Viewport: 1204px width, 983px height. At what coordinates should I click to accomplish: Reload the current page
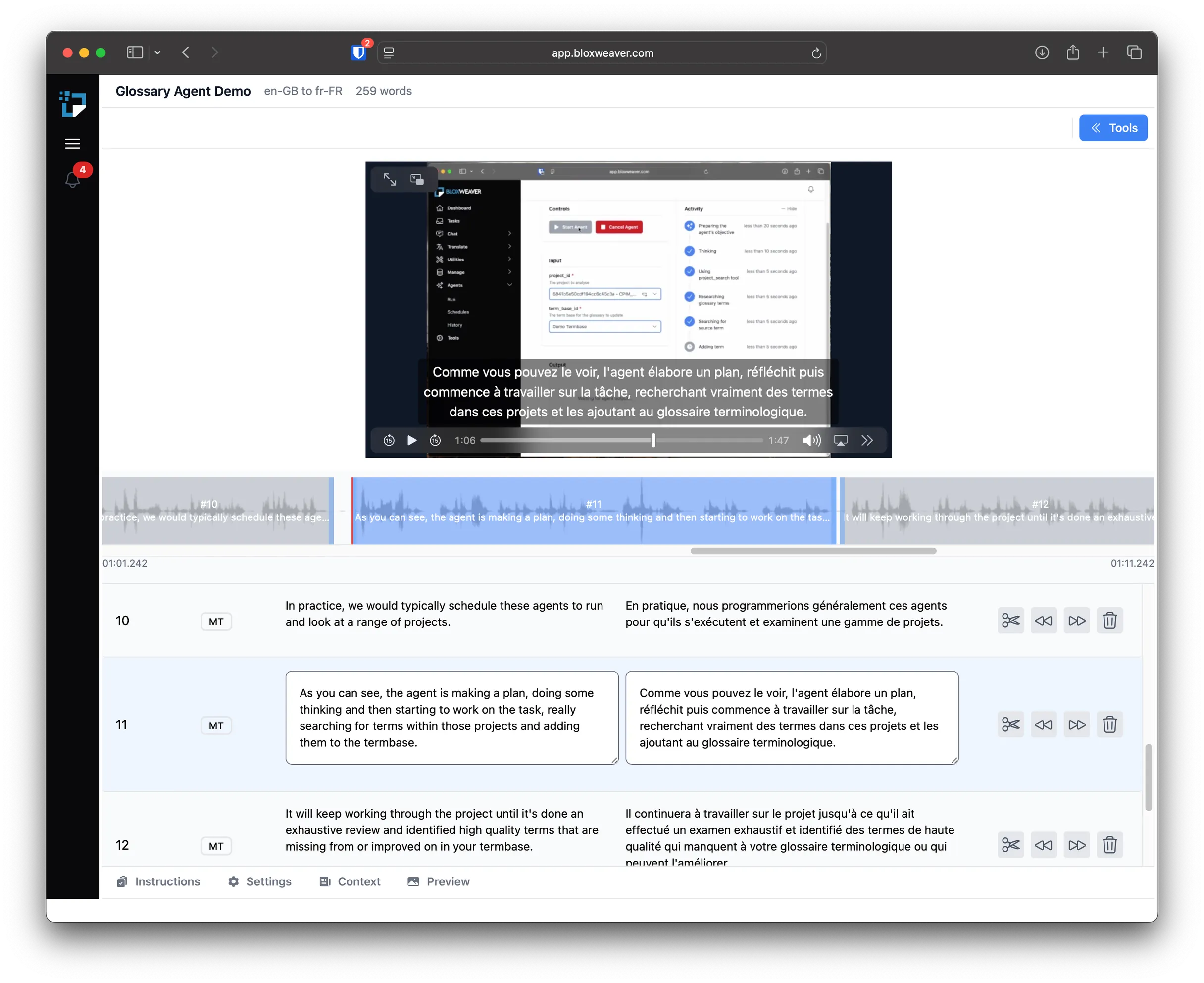(x=816, y=52)
